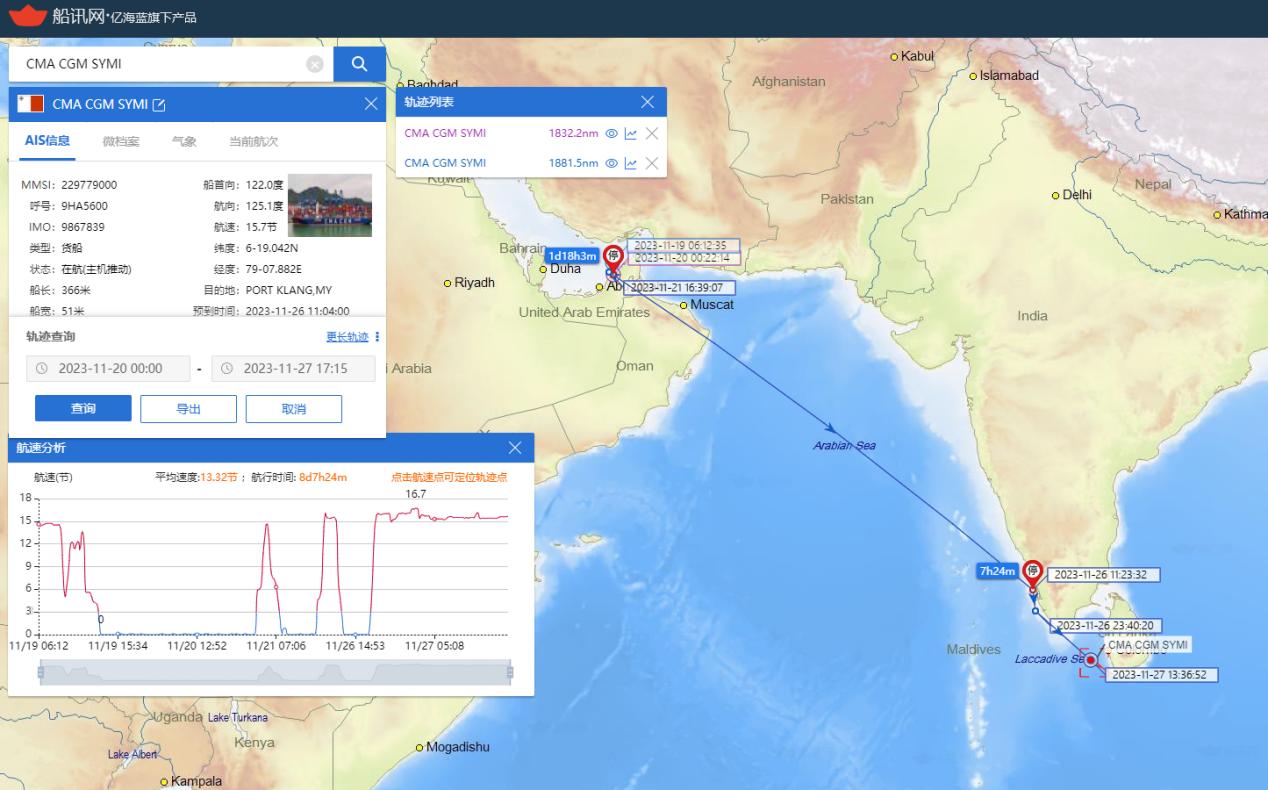
Task: Click the left handle of chart range slider
Action: point(40,673)
